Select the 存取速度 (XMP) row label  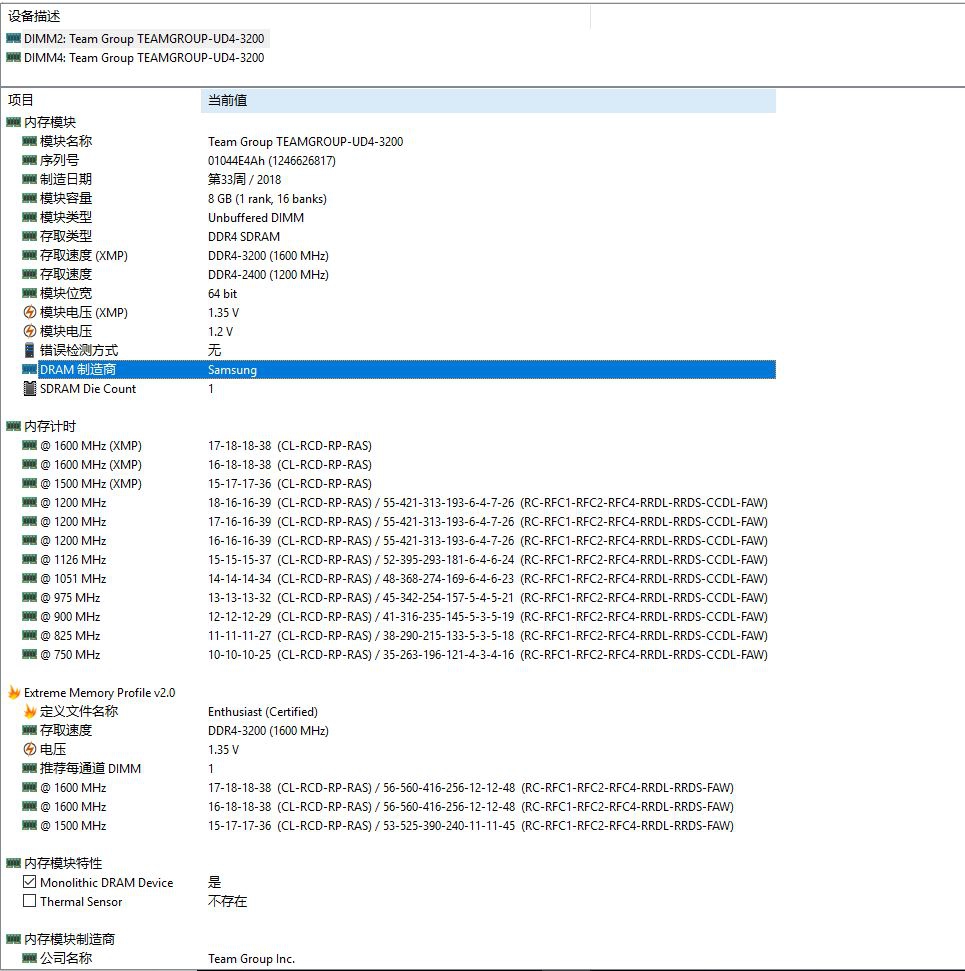pos(84,255)
